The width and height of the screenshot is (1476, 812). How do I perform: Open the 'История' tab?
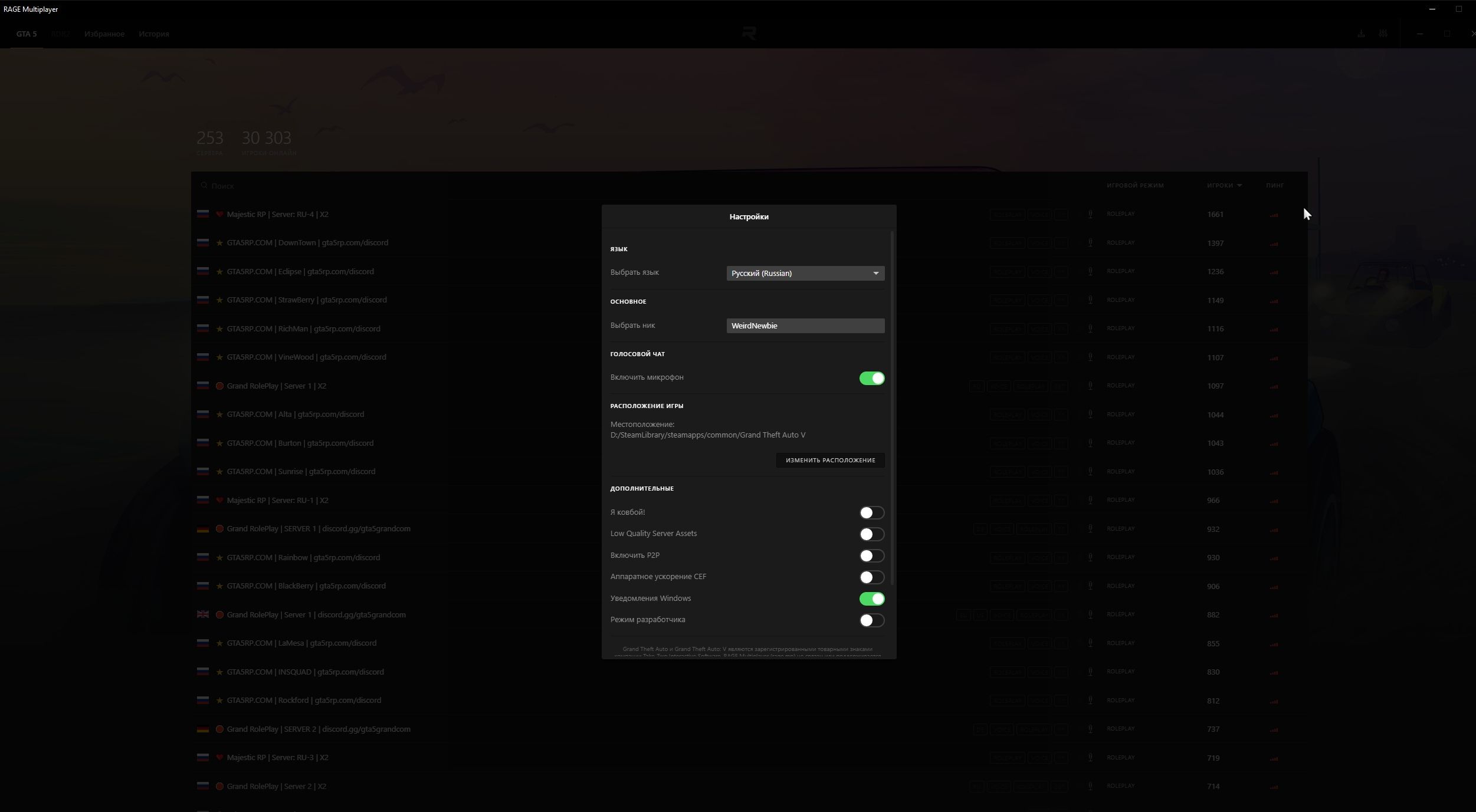coord(154,34)
